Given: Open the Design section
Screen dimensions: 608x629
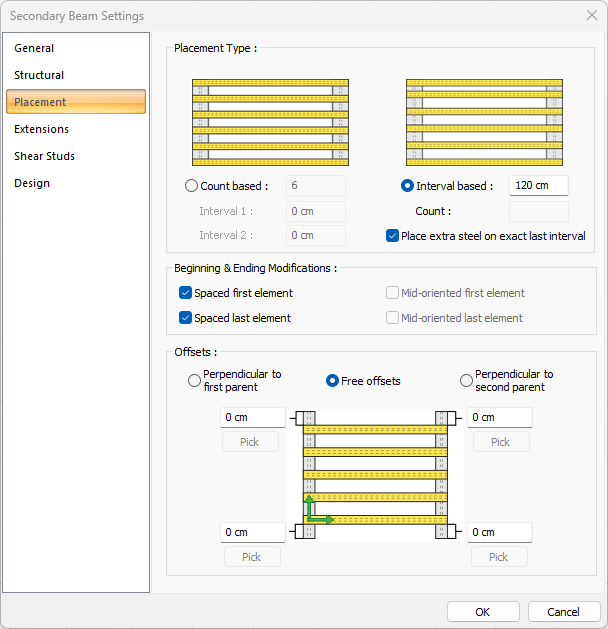Looking at the screenshot, I should [x=32, y=183].
